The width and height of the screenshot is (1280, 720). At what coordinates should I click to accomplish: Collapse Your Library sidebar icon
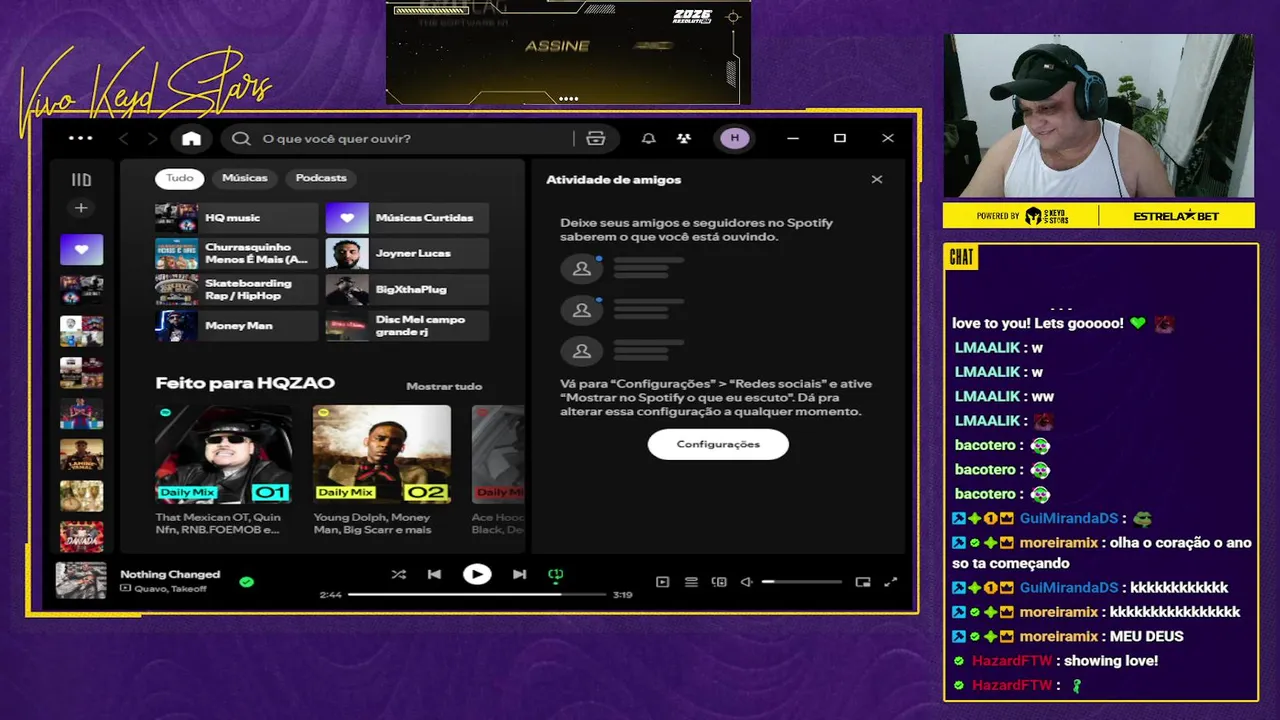[x=81, y=180]
